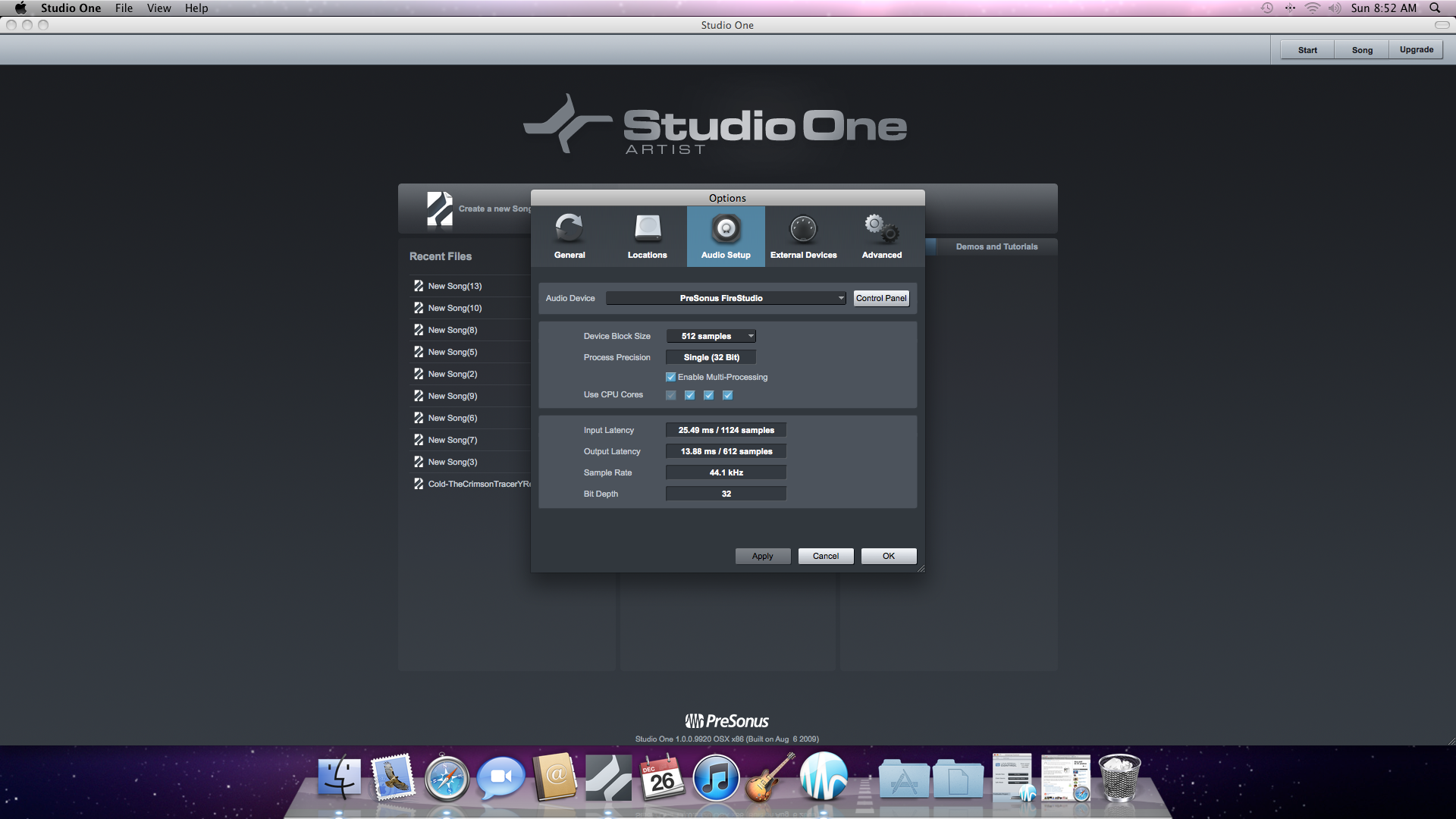This screenshot has height=819, width=1456.
Task: Open Finder from the Dock
Action: click(x=339, y=777)
